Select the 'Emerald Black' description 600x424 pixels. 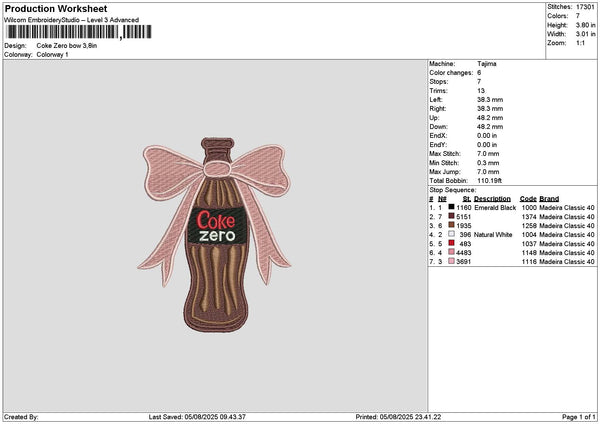coord(495,208)
